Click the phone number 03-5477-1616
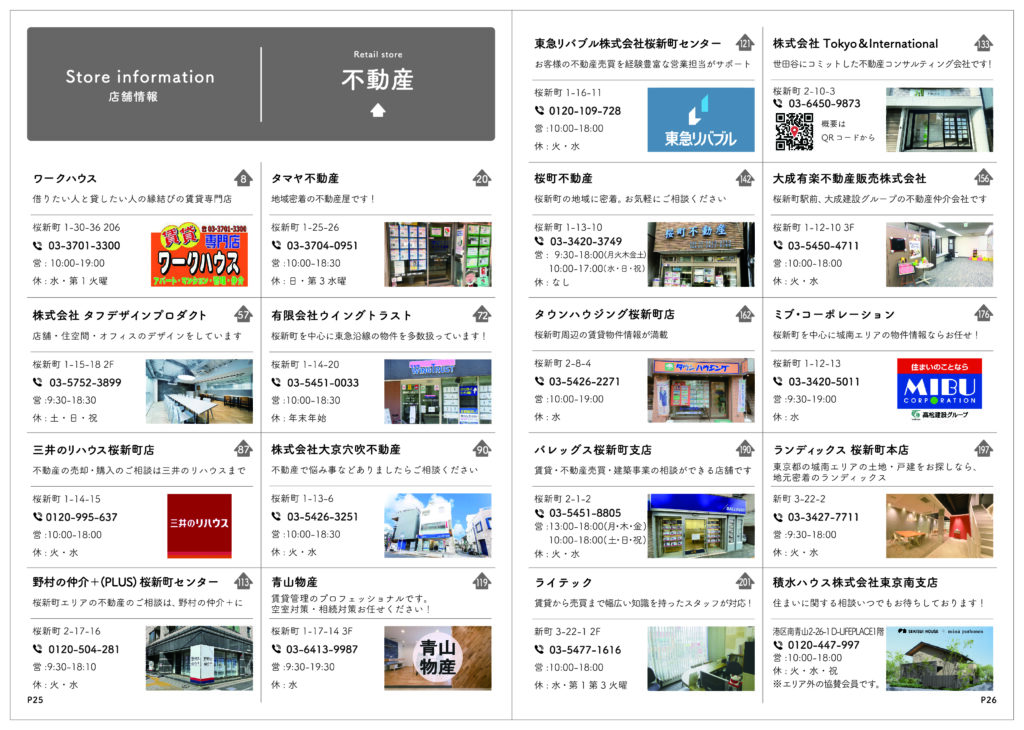The height and width of the screenshot is (730, 1024). (x=584, y=650)
